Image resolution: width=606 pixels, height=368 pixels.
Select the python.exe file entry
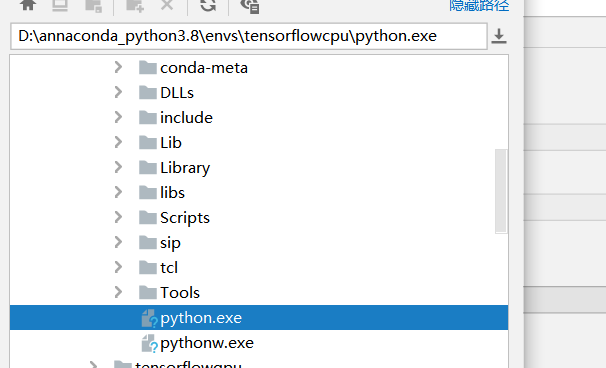pos(259,317)
